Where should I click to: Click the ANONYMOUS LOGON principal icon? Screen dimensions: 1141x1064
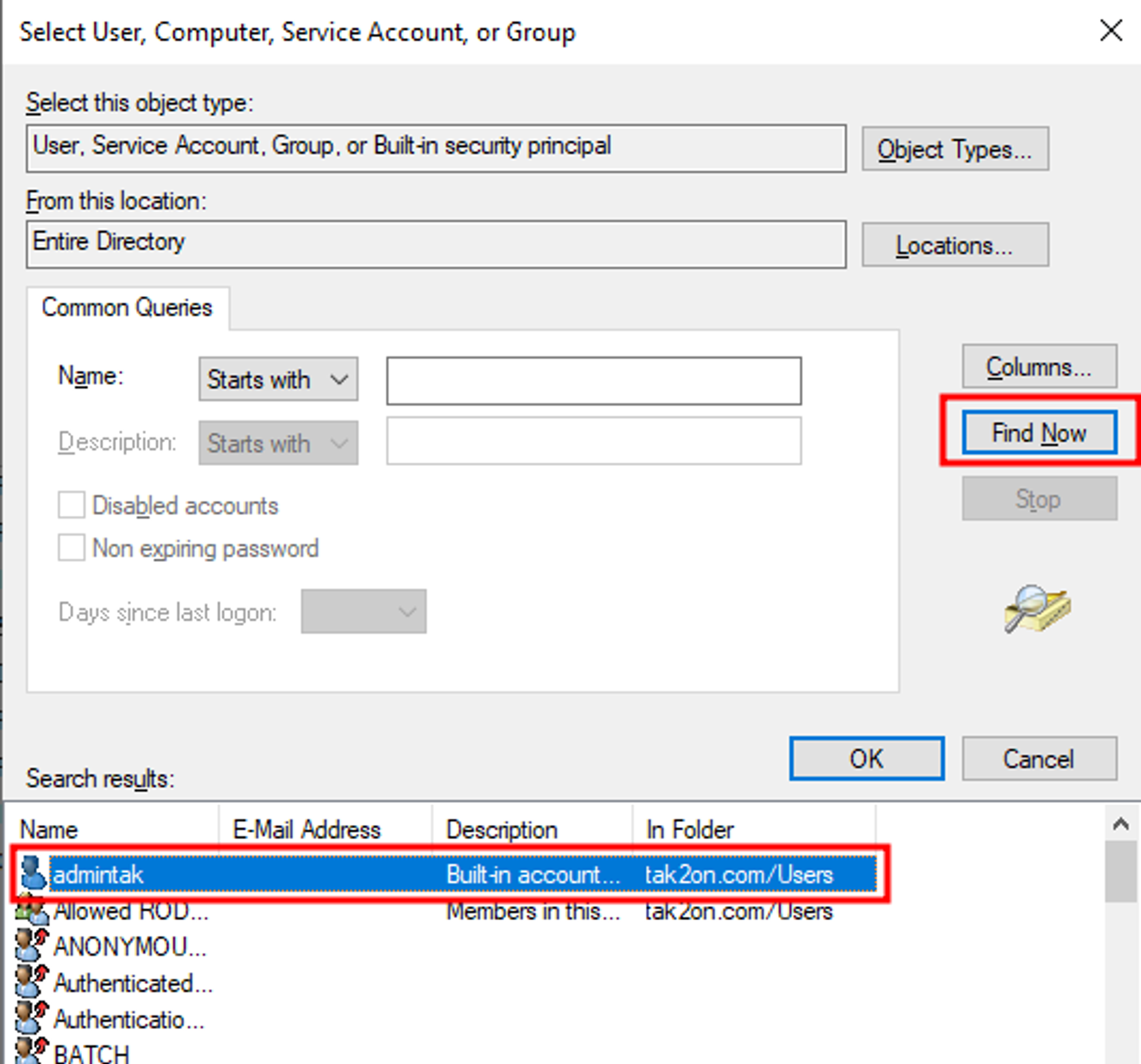click(31, 947)
